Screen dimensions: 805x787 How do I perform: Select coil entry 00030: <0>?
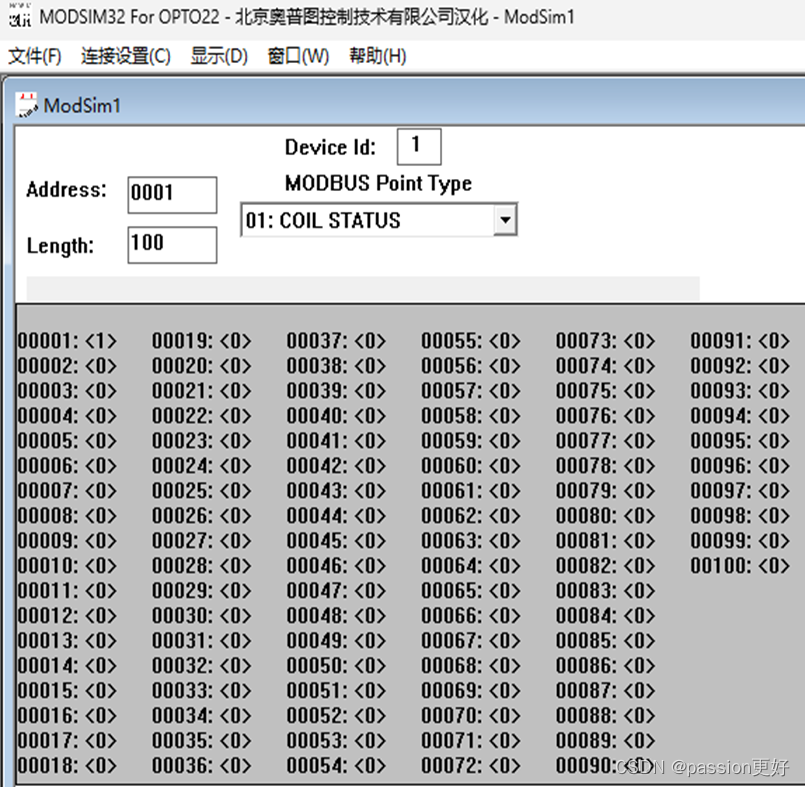[x=202, y=616]
